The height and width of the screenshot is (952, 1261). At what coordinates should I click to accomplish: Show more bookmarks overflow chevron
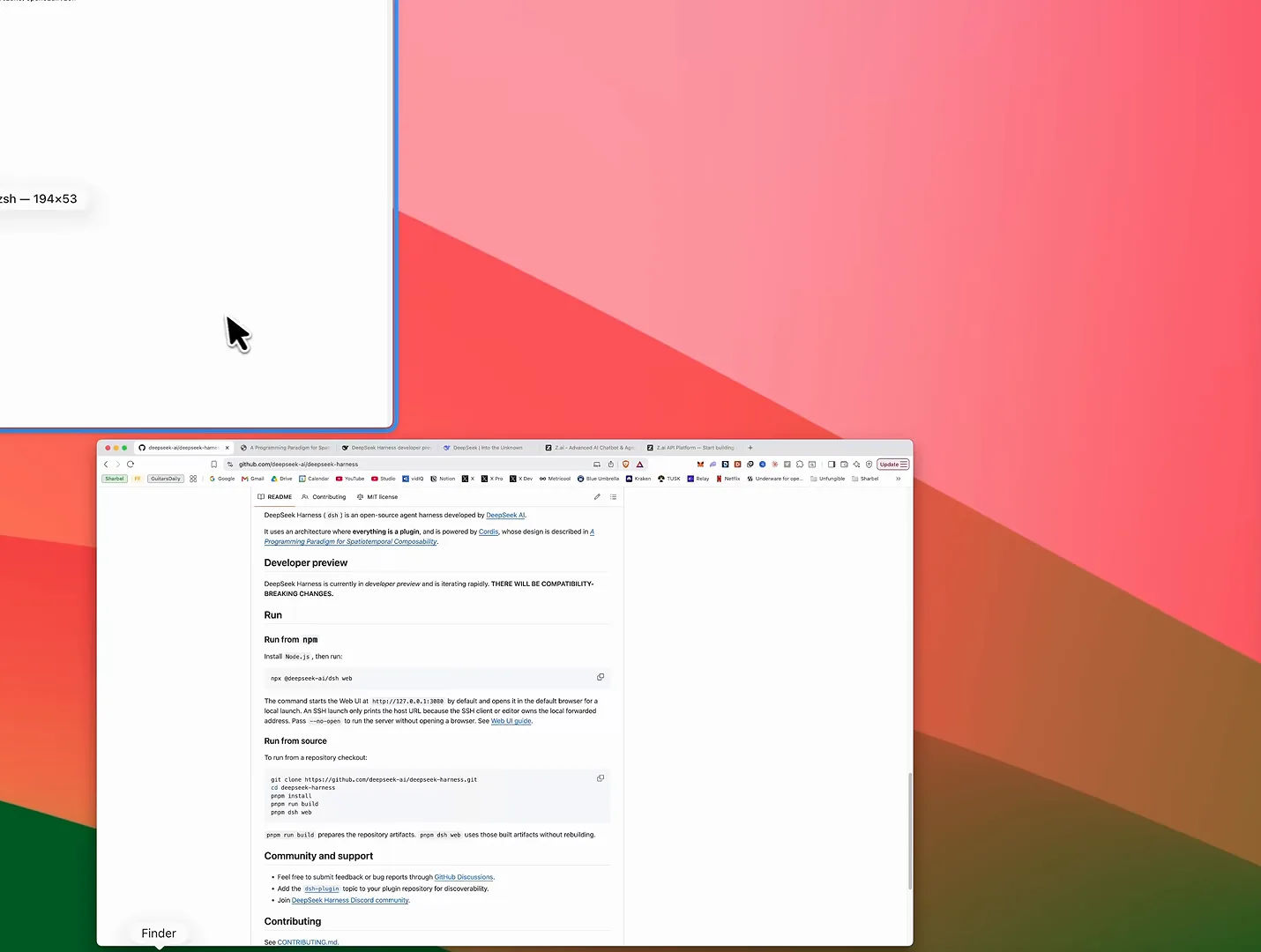[898, 479]
